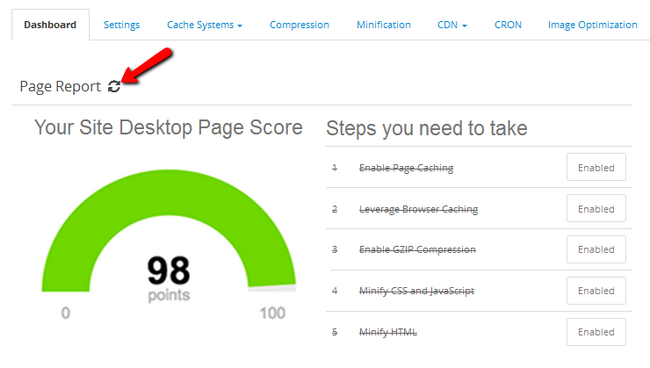This screenshot has height=368, width=650.
Task: Click Enabled button for Leverage Browser Caching
Action: pos(596,208)
